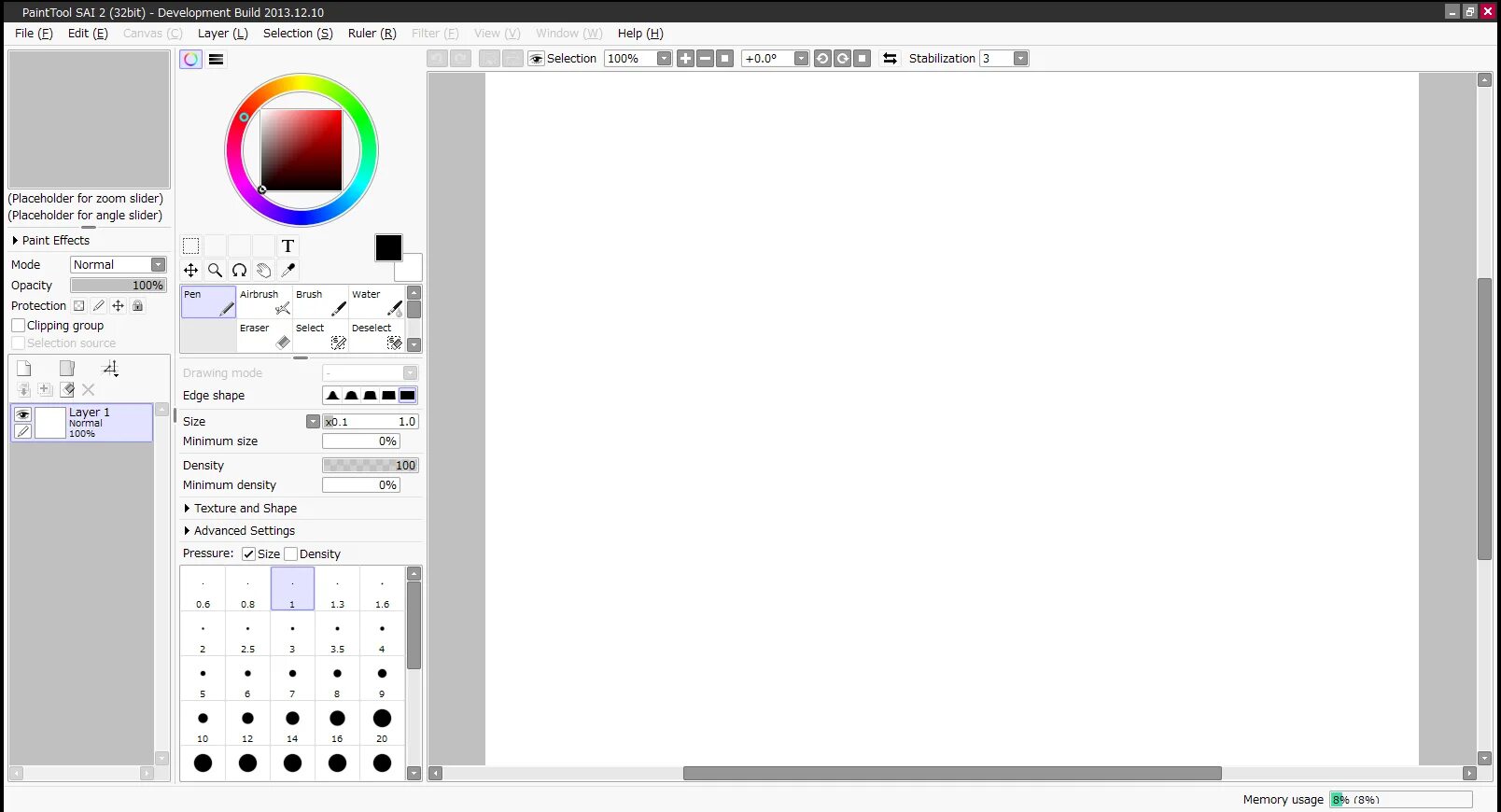Click the zoom out minus button
This screenshot has height=812, width=1501.
[x=705, y=58]
